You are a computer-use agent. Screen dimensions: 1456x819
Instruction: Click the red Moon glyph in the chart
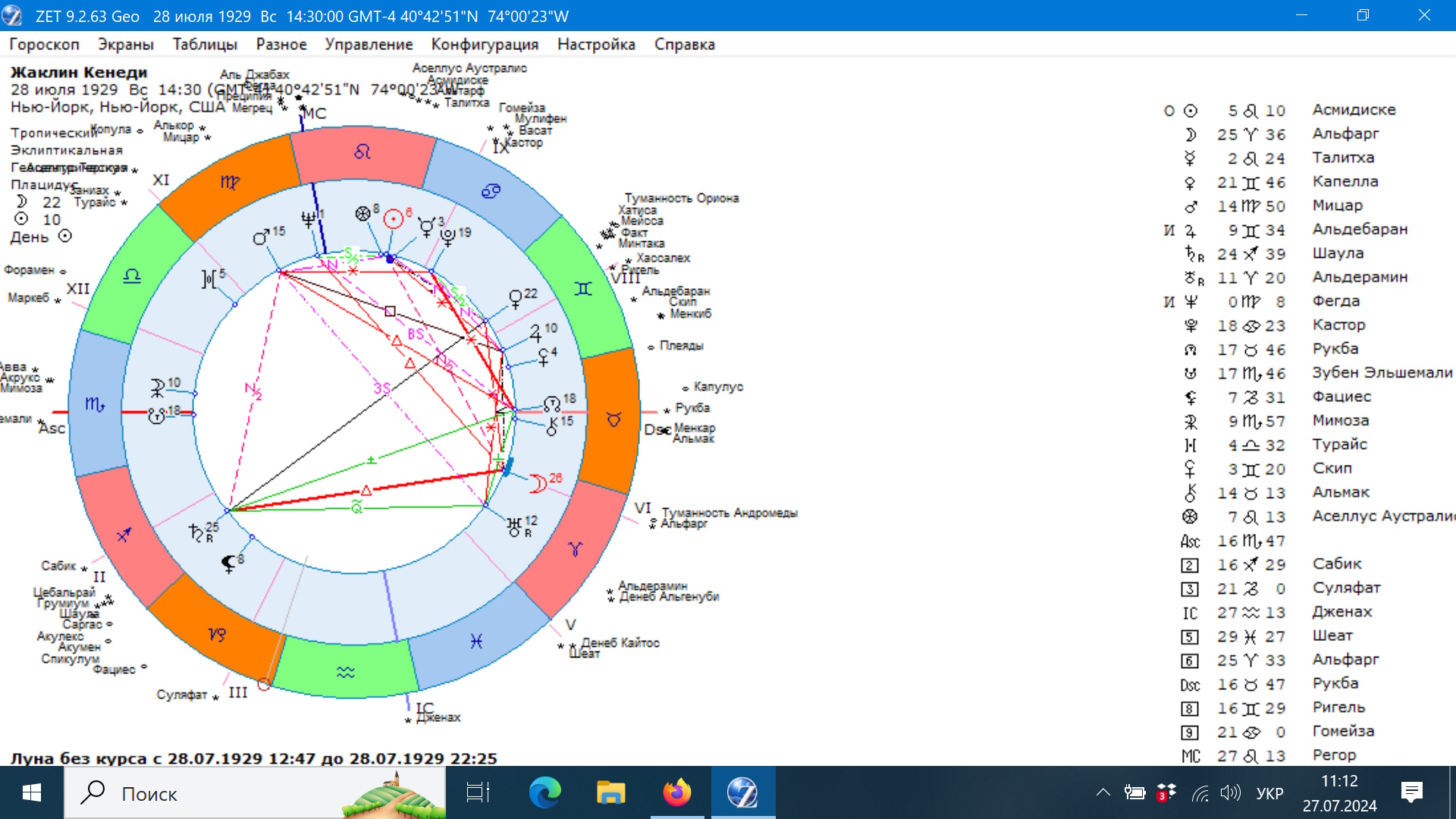(538, 483)
